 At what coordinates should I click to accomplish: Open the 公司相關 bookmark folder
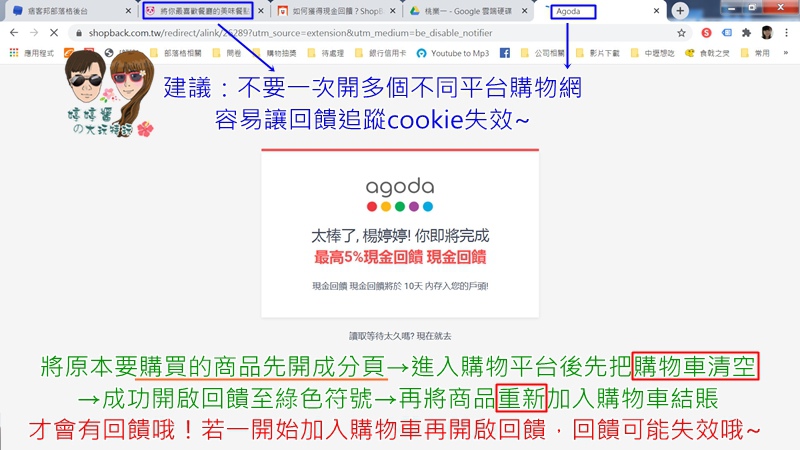pos(543,53)
